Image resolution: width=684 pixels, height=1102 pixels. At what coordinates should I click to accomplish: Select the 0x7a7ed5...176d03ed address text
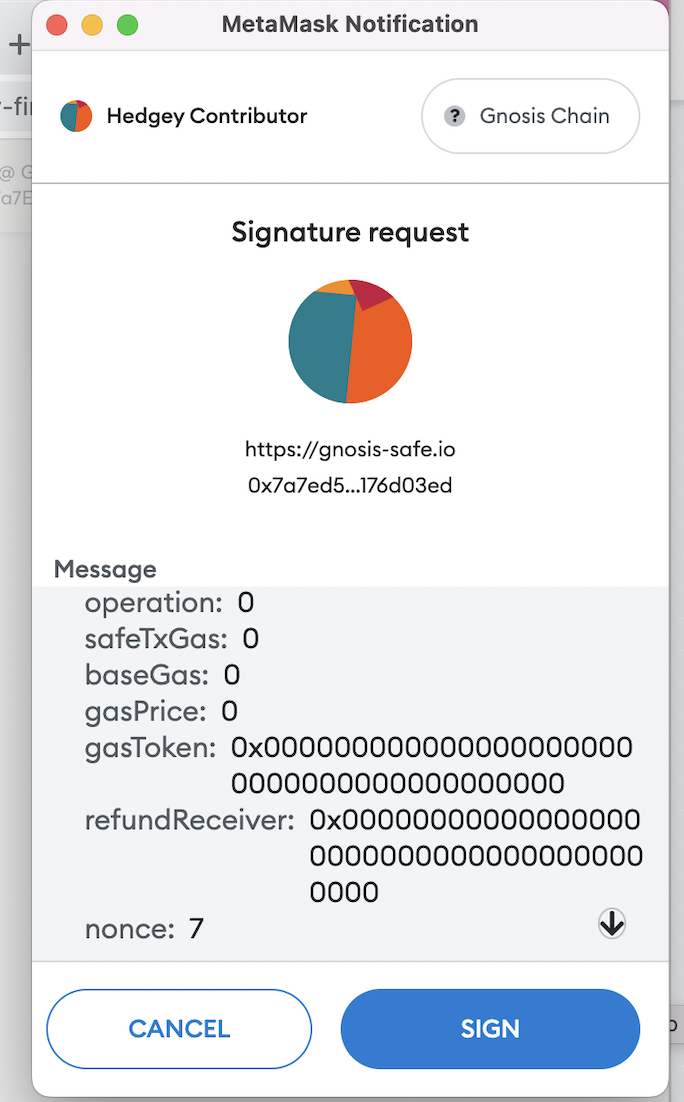(x=350, y=486)
